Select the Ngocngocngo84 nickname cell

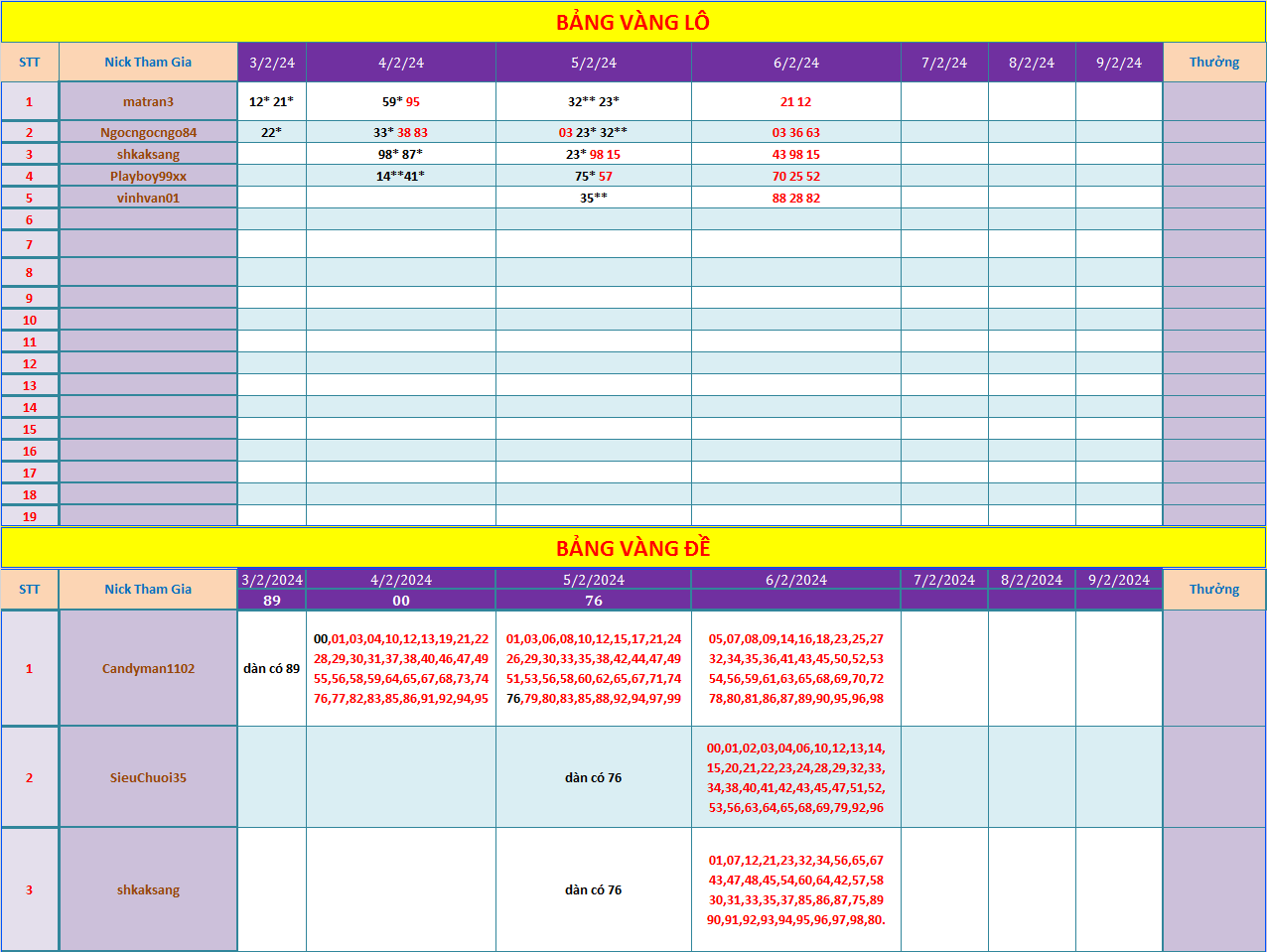pos(148,132)
